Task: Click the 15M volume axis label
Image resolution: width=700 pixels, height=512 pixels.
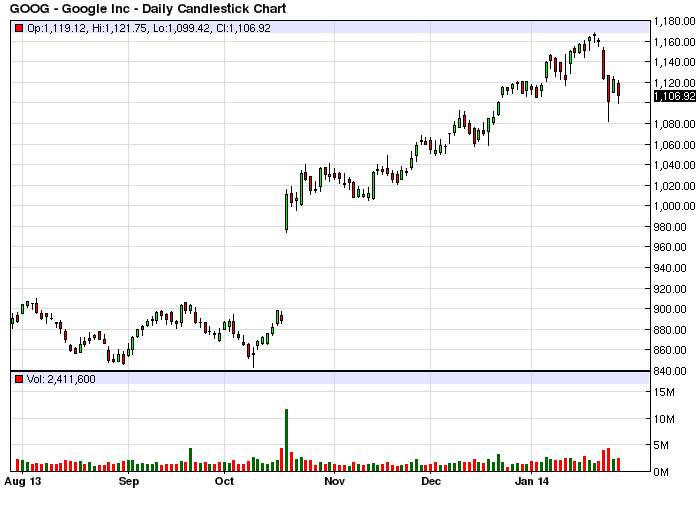Action: [x=664, y=392]
